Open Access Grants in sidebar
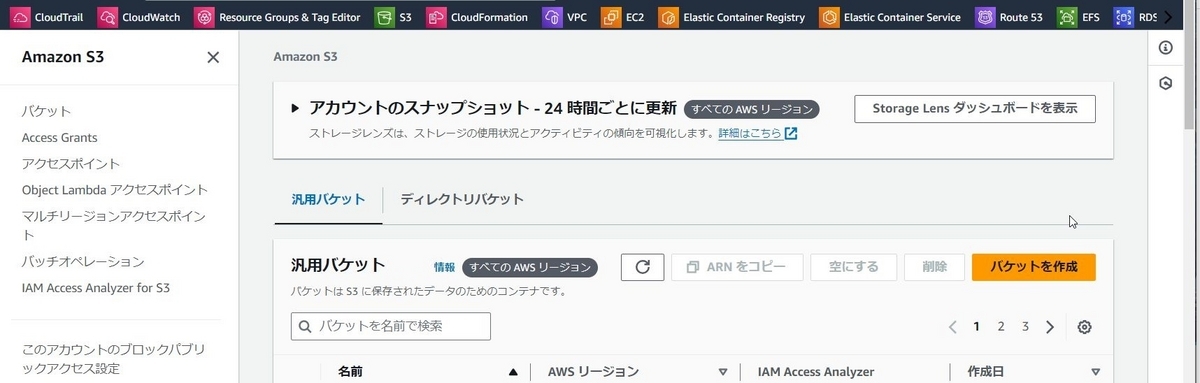Screen dimensions: 1200x383 click(60, 137)
